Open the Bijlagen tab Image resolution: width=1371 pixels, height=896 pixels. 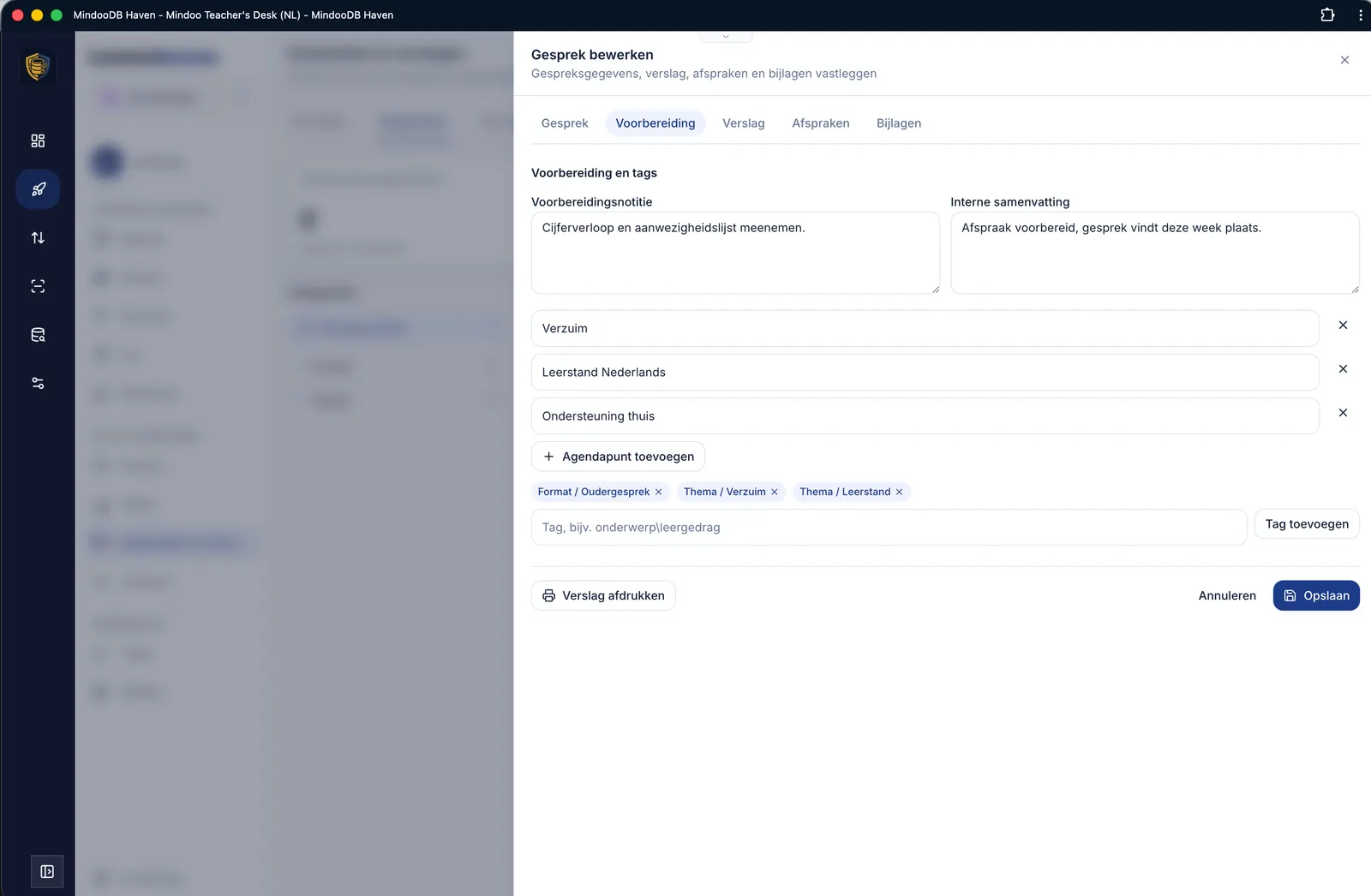pyautogui.click(x=899, y=123)
